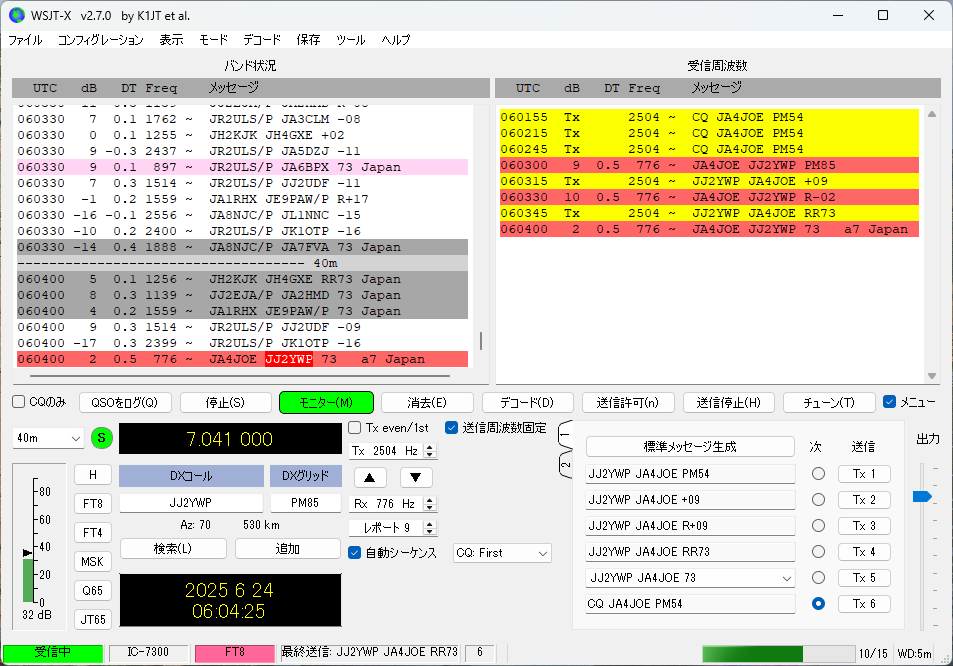Viewport: 953px width, 666px height.
Task: Click the frequency down arrow button
Action: click(x=416, y=478)
